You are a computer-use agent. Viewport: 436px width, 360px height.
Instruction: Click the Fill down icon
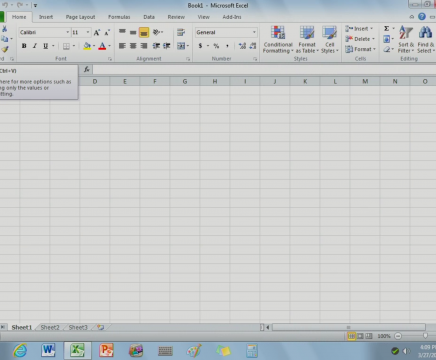(386, 39)
